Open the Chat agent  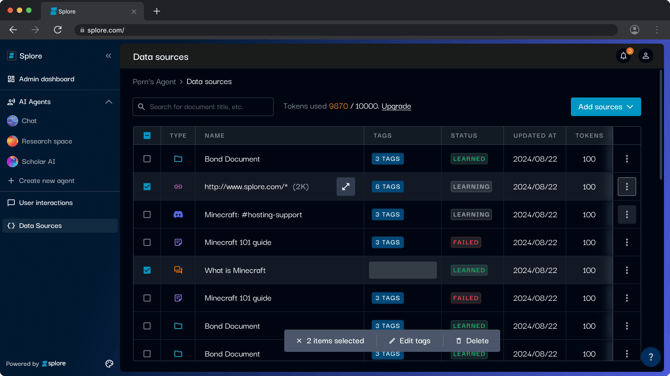29,121
